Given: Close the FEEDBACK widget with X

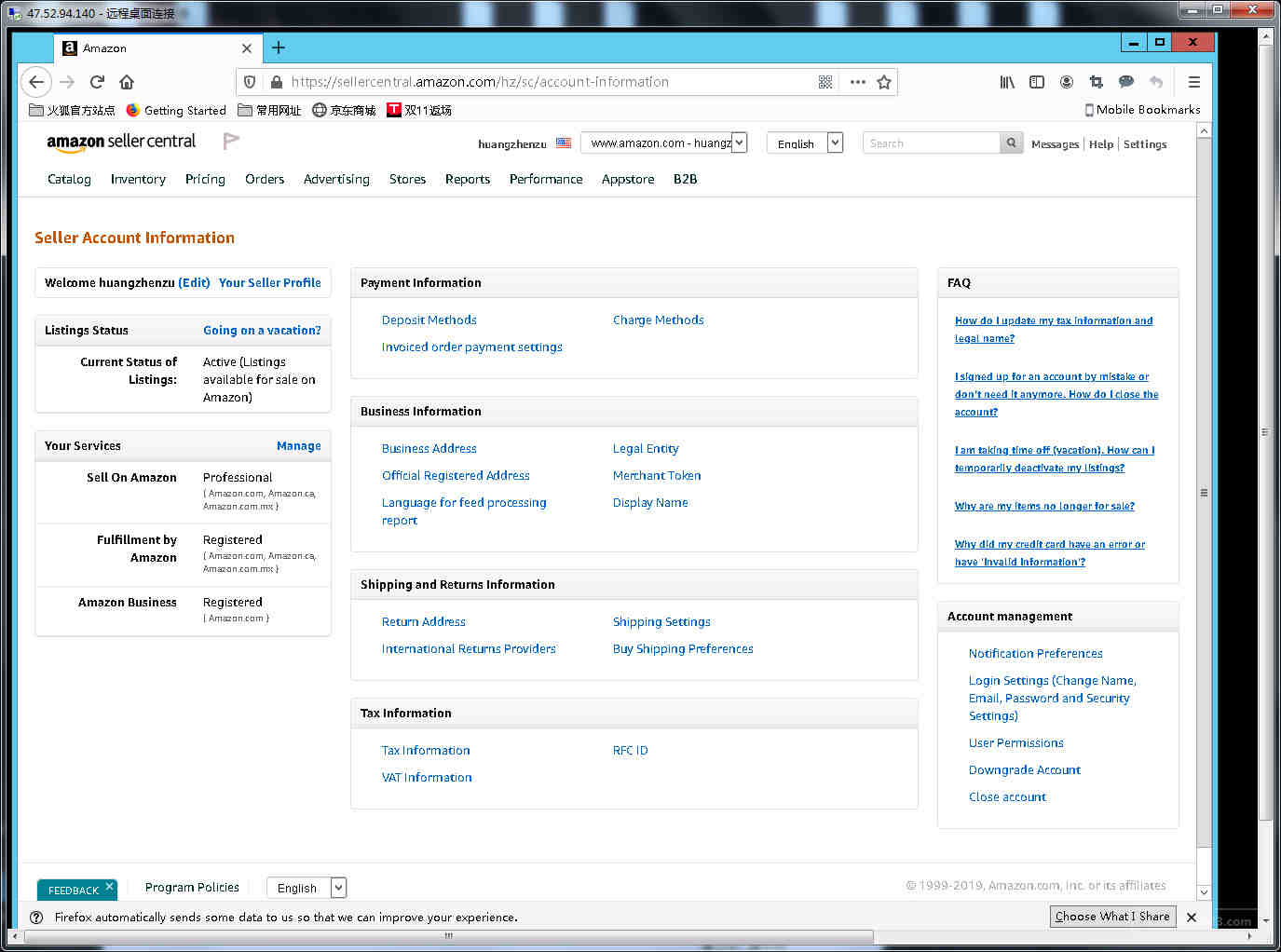Looking at the screenshot, I should pyautogui.click(x=109, y=886).
